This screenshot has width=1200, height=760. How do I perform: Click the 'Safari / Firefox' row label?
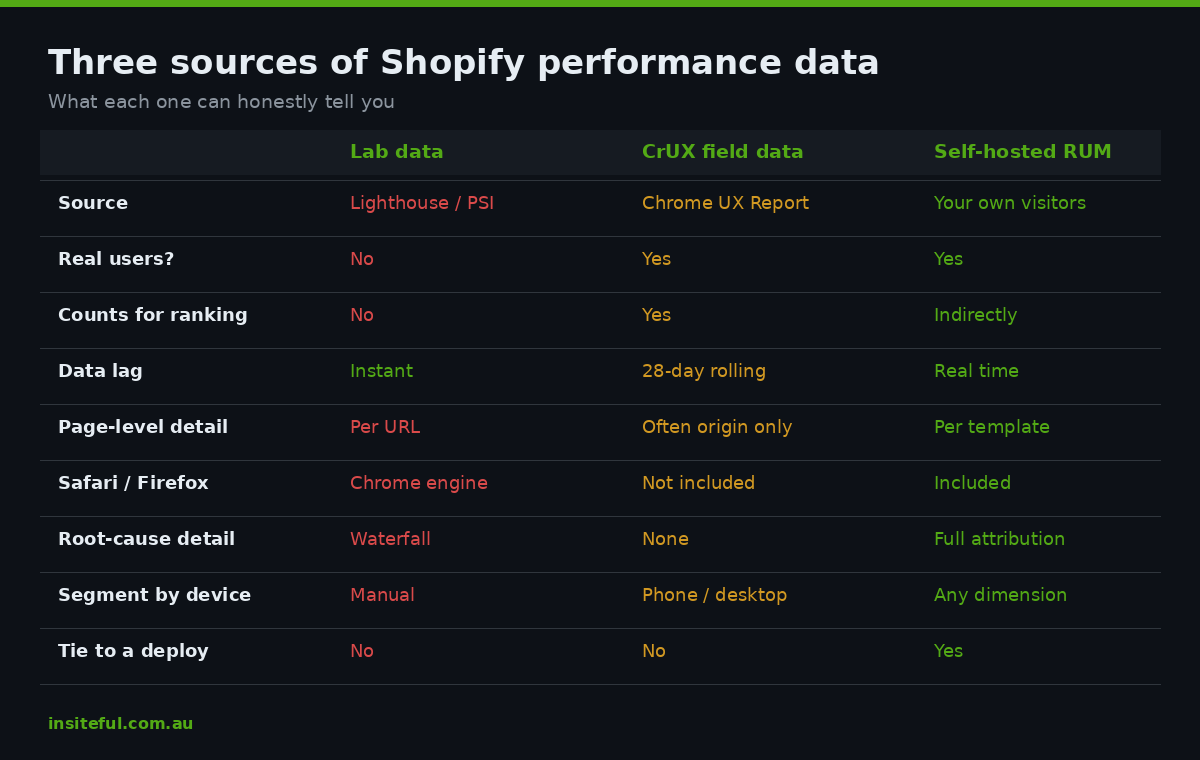click(x=133, y=484)
